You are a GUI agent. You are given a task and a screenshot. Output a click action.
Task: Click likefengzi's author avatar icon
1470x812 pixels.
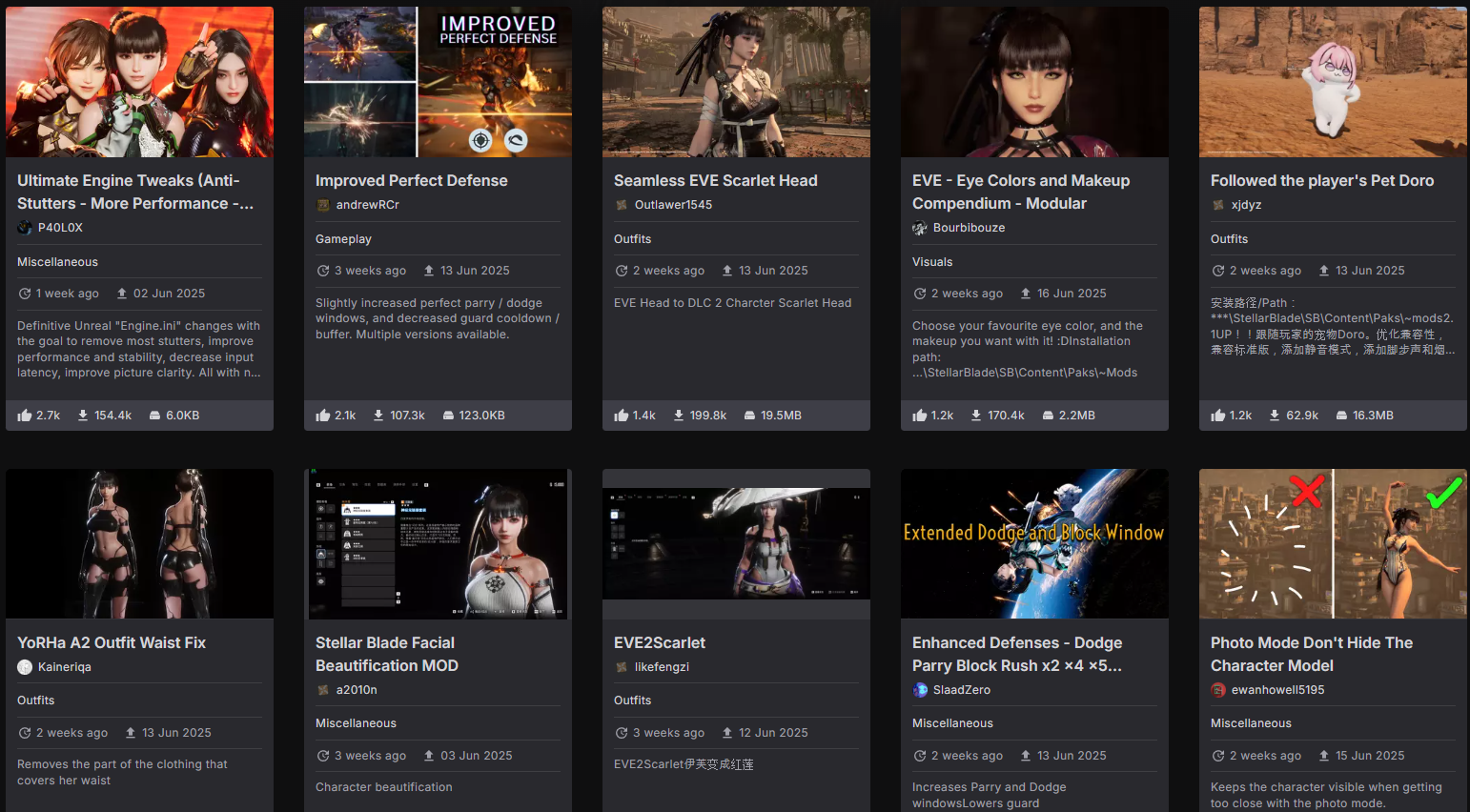[x=622, y=667]
